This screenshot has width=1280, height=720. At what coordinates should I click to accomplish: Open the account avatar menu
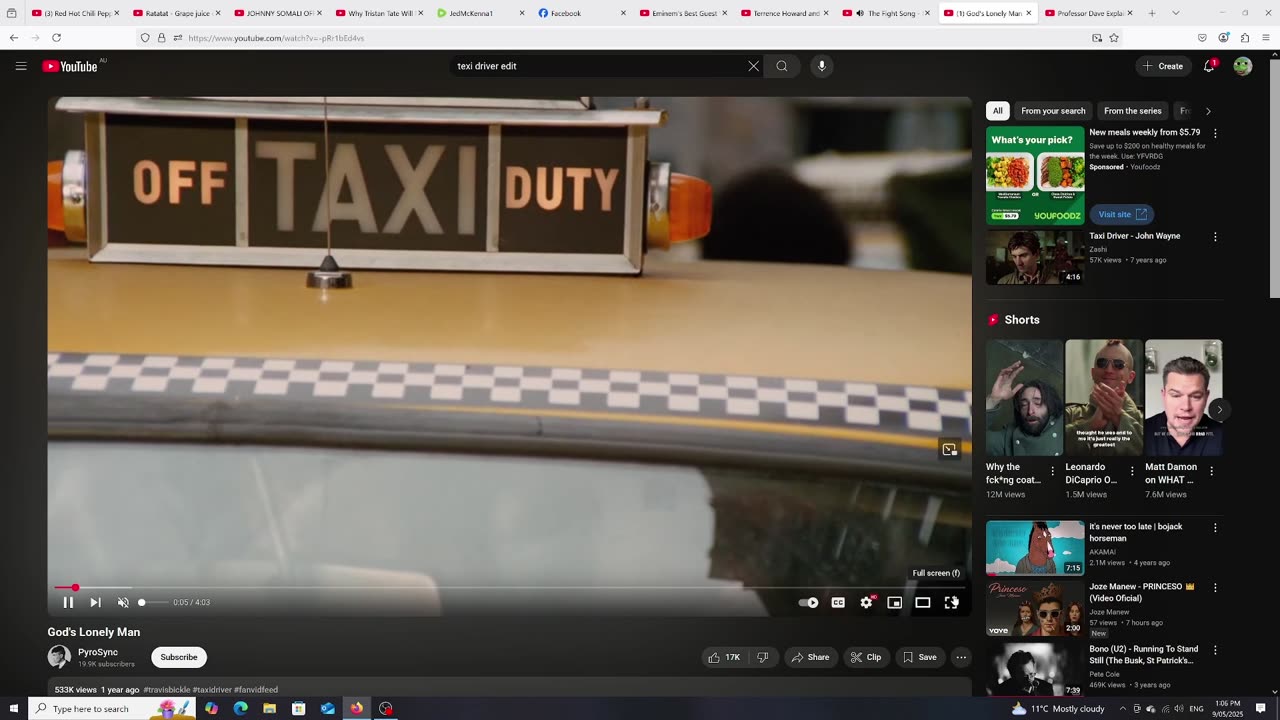click(x=1243, y=66)
